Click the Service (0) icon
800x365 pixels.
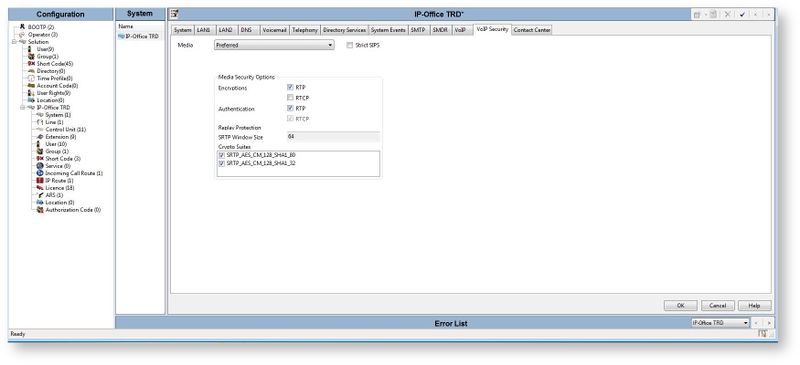[x=40, y=166]
